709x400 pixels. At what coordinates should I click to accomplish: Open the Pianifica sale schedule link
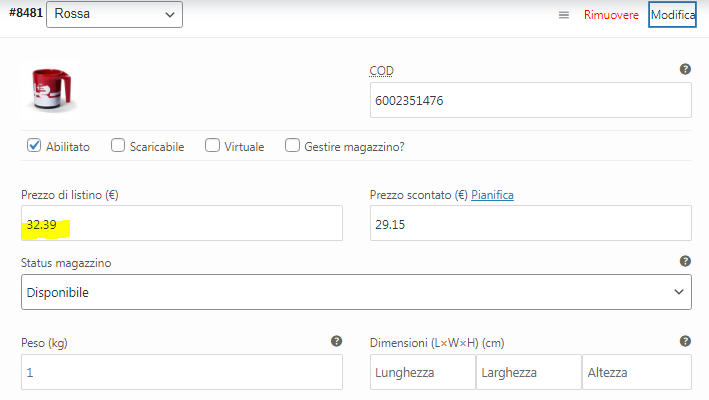click(x=492, y=195)
